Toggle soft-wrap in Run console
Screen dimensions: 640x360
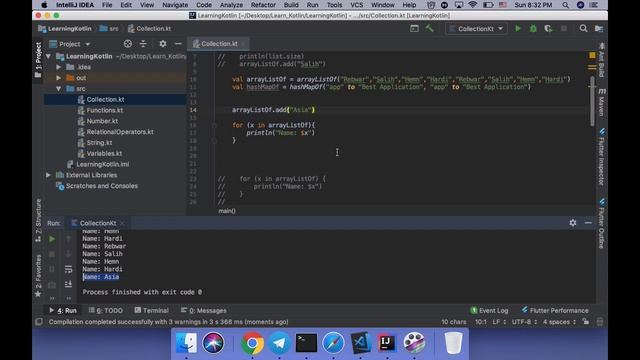pyautogui.click(x=68, y=269)
